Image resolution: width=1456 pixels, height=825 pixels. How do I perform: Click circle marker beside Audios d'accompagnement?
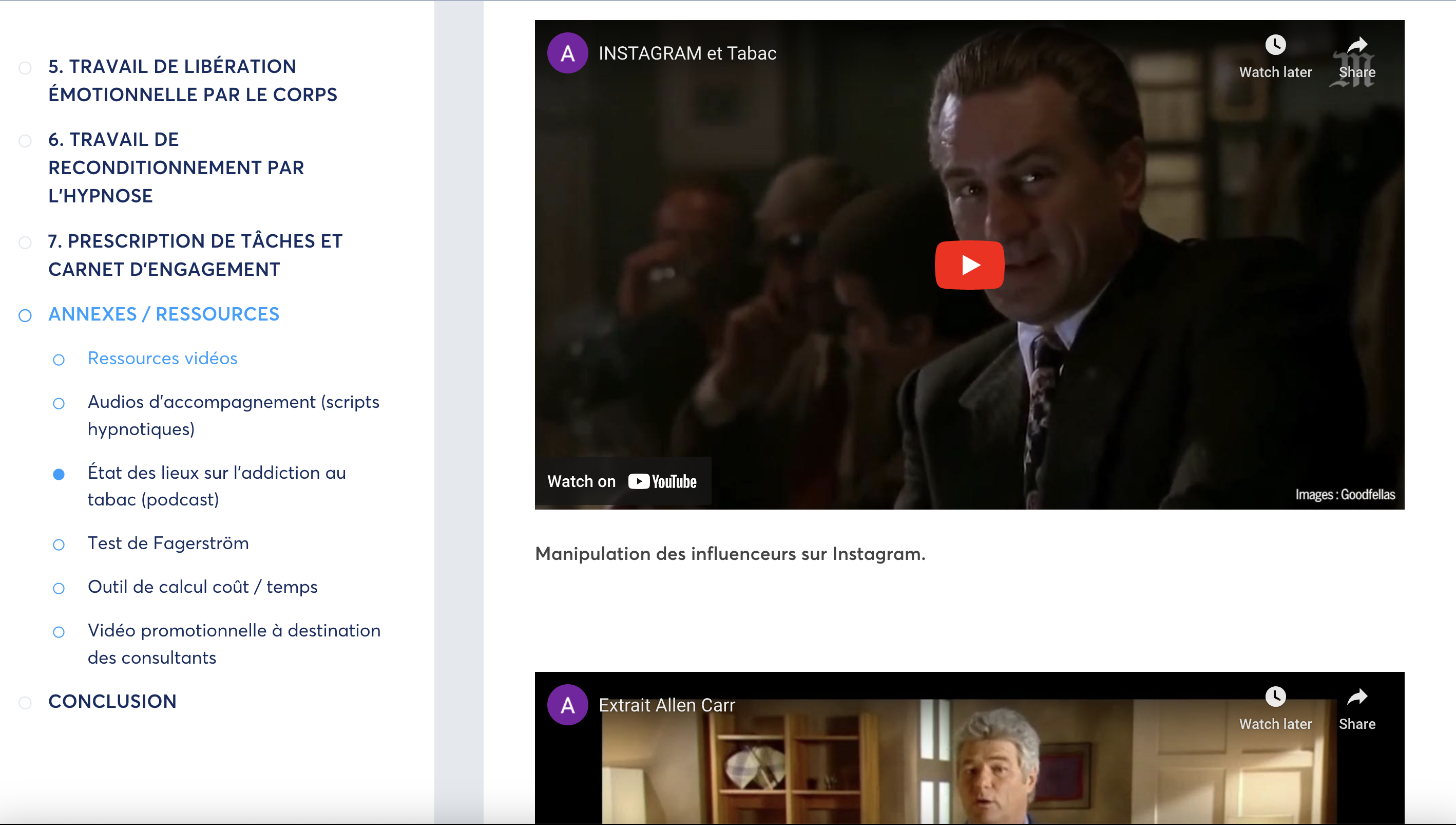(59, 403)
